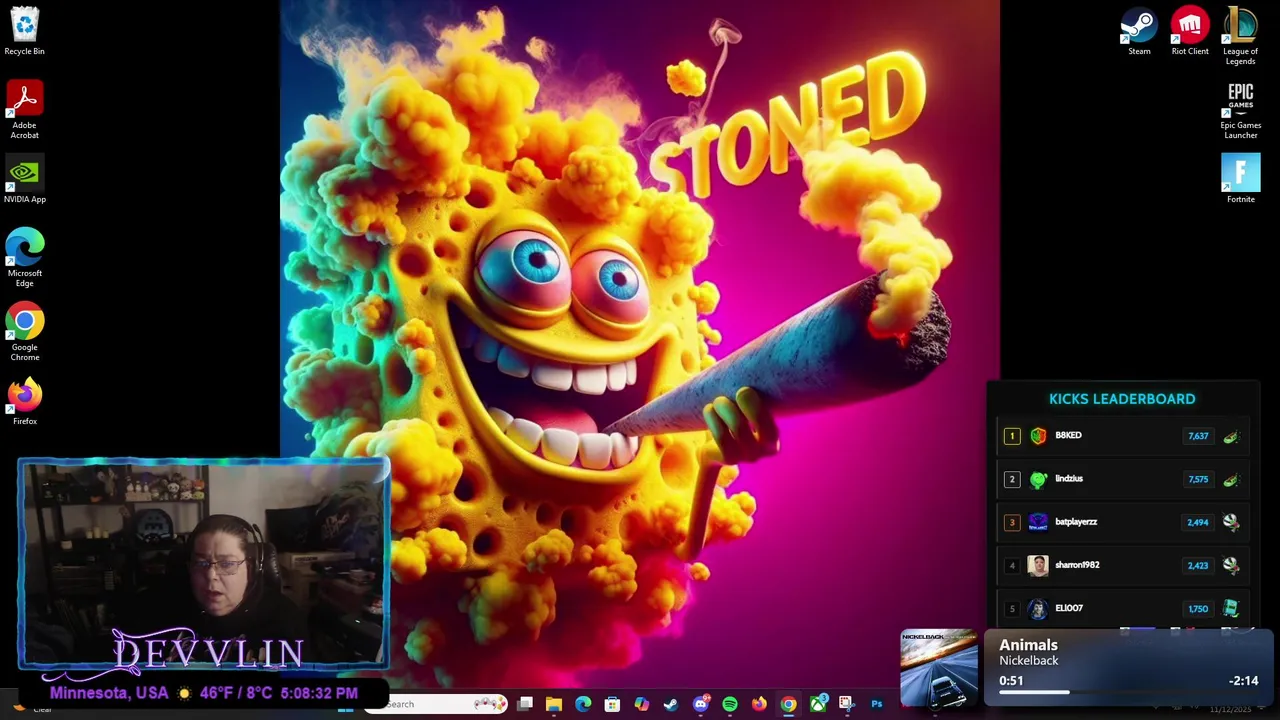The image size is (1280, 720).
Task: Open Copilot from the taskbar
Action: 641,704
